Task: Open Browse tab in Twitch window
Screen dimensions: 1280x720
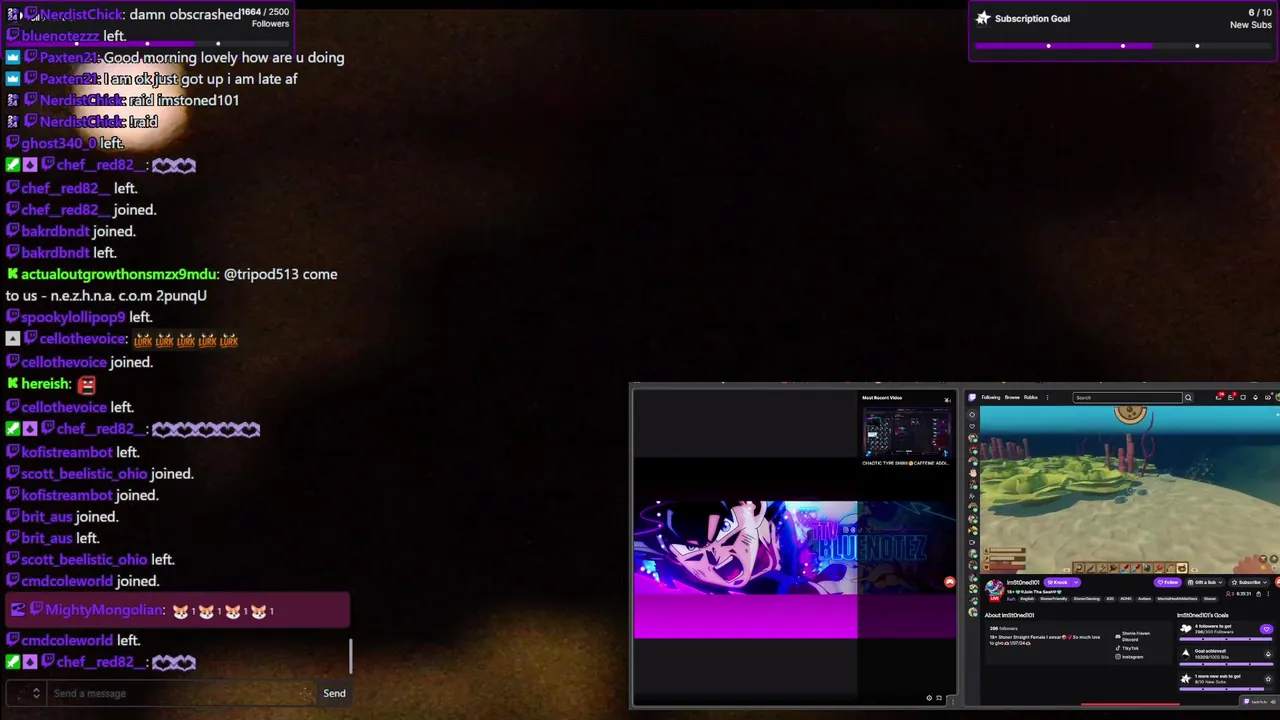Action: coord(1012,397)
